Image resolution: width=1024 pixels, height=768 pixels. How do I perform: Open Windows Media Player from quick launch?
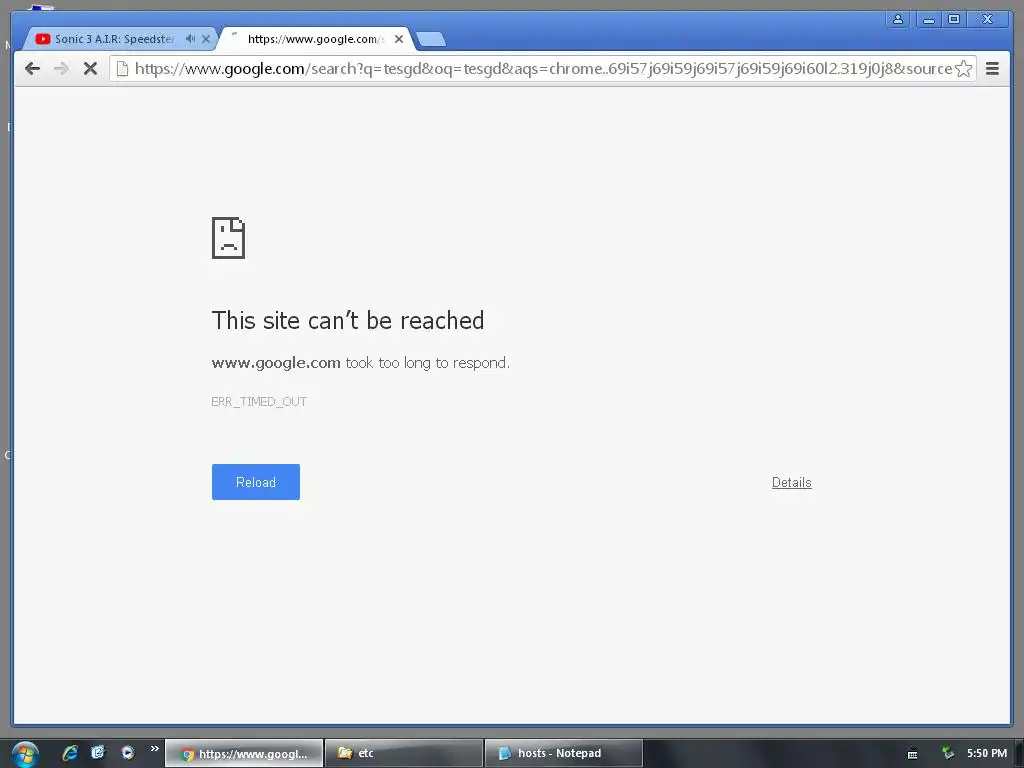click(128, 753)
